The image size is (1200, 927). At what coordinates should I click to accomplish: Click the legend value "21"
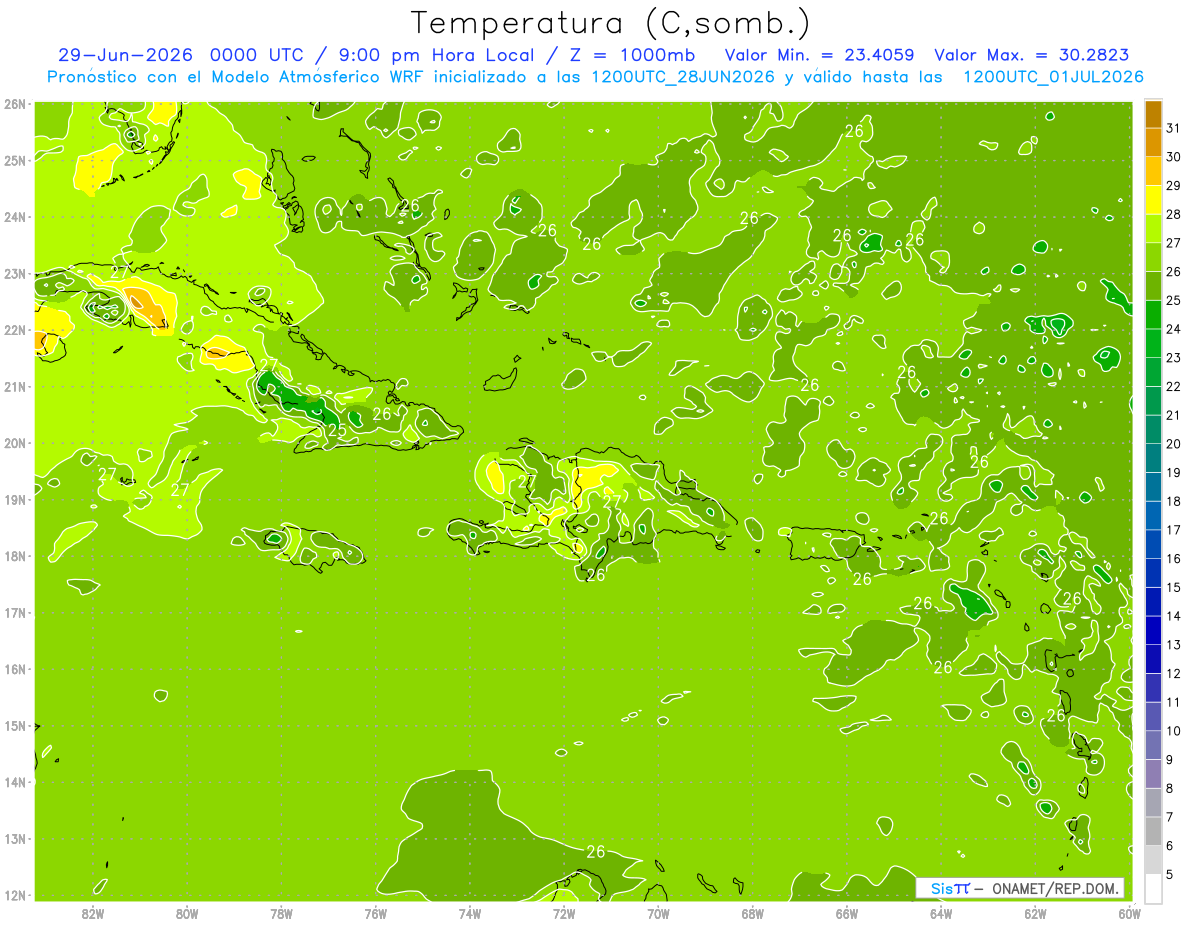click(1173, 415)
